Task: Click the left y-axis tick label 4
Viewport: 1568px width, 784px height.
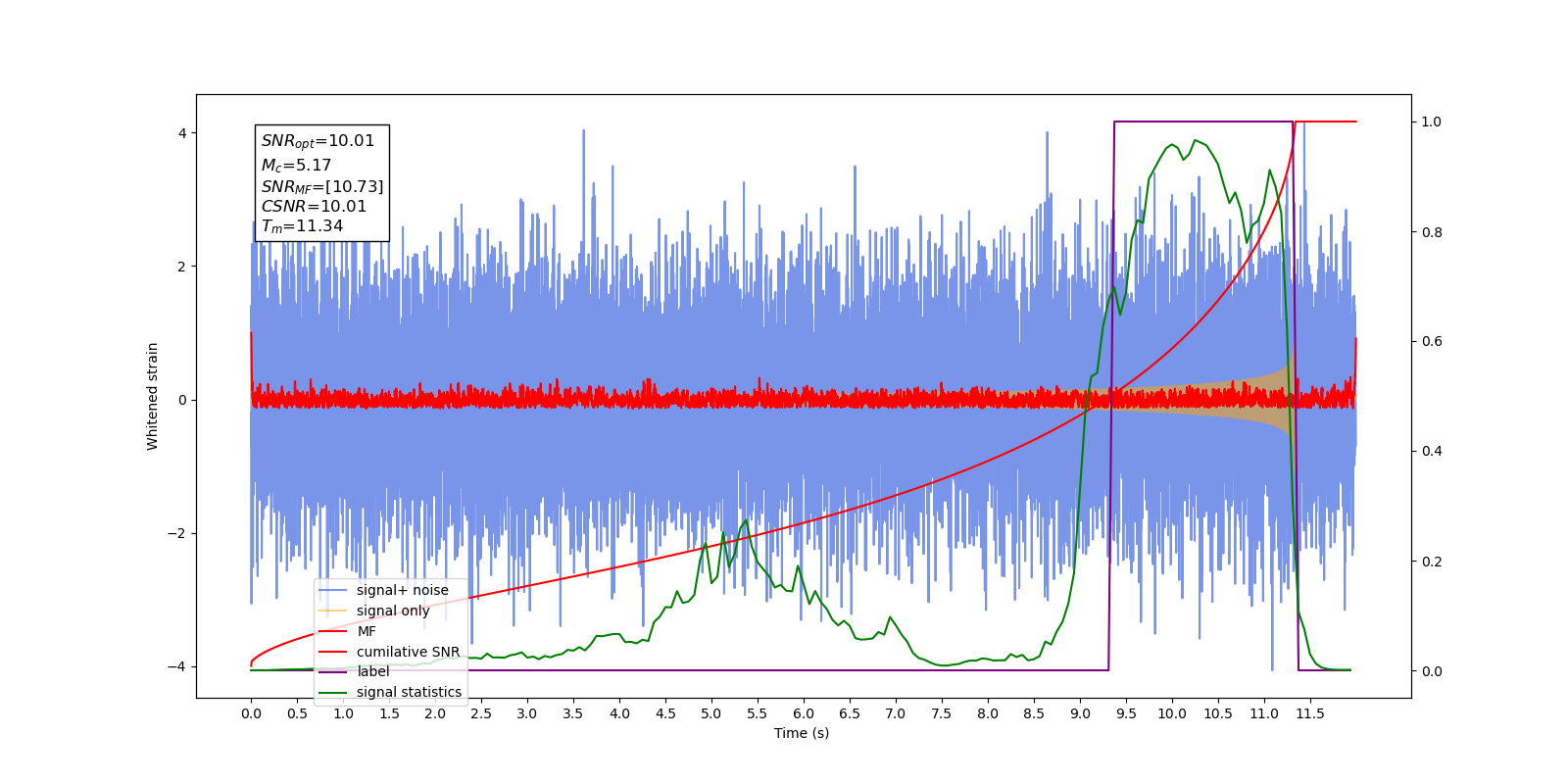Action: pos(182,133)
